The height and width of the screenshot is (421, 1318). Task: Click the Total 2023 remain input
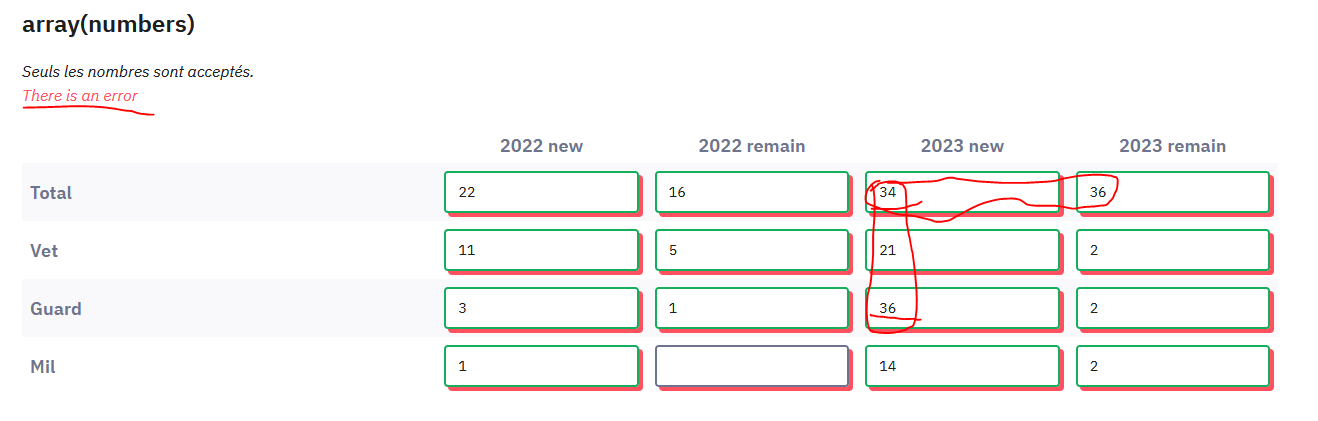coord(1173,192)
